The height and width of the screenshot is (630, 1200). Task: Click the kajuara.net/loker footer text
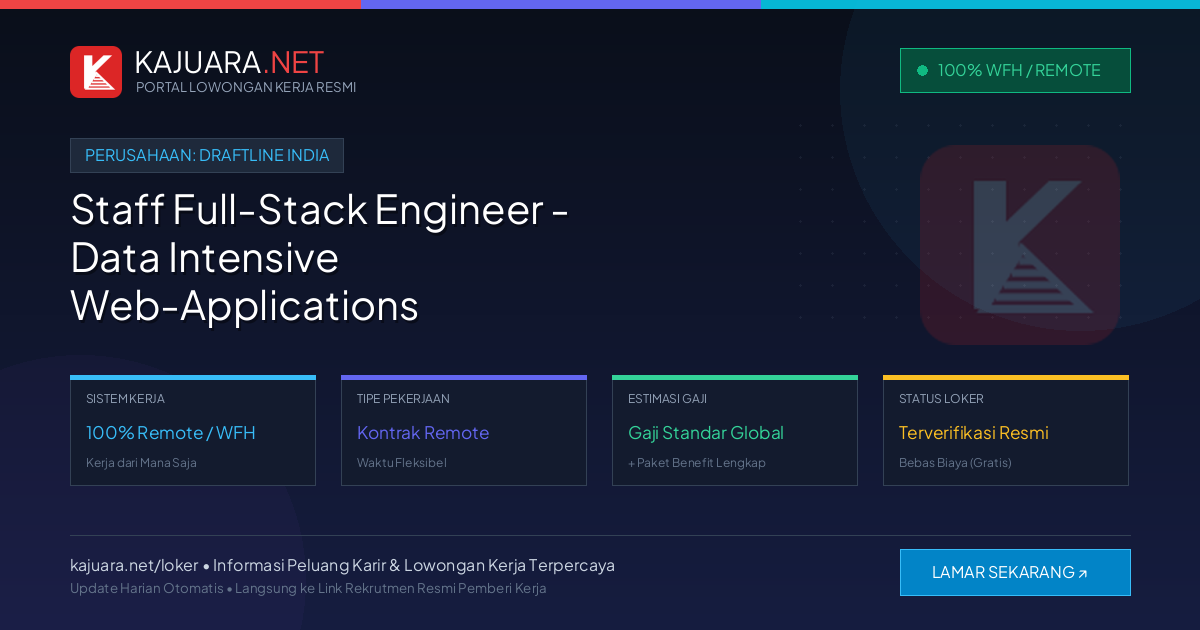[134, 565]
